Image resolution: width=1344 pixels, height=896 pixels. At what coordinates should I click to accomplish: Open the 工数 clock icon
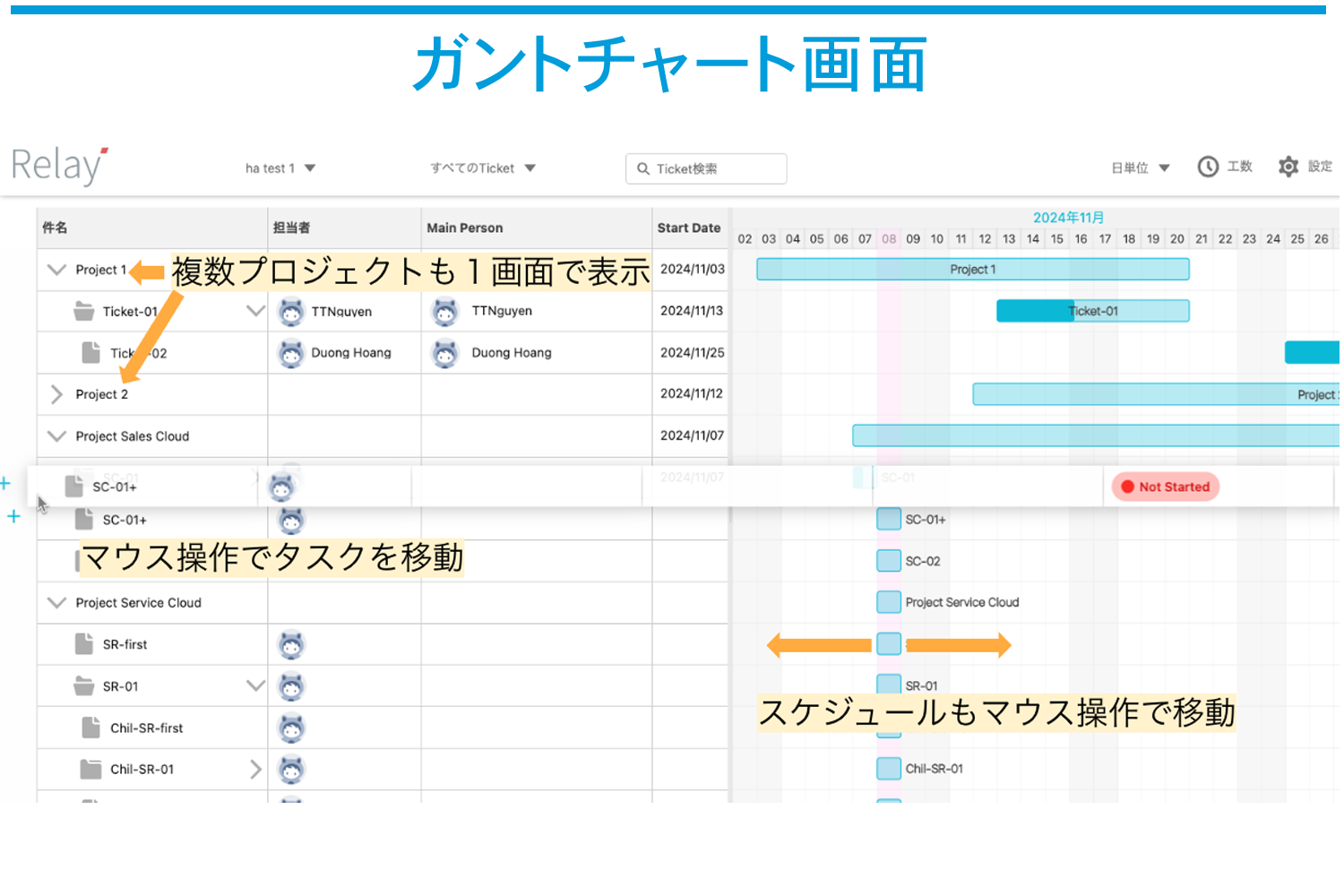pos(1208,167)
